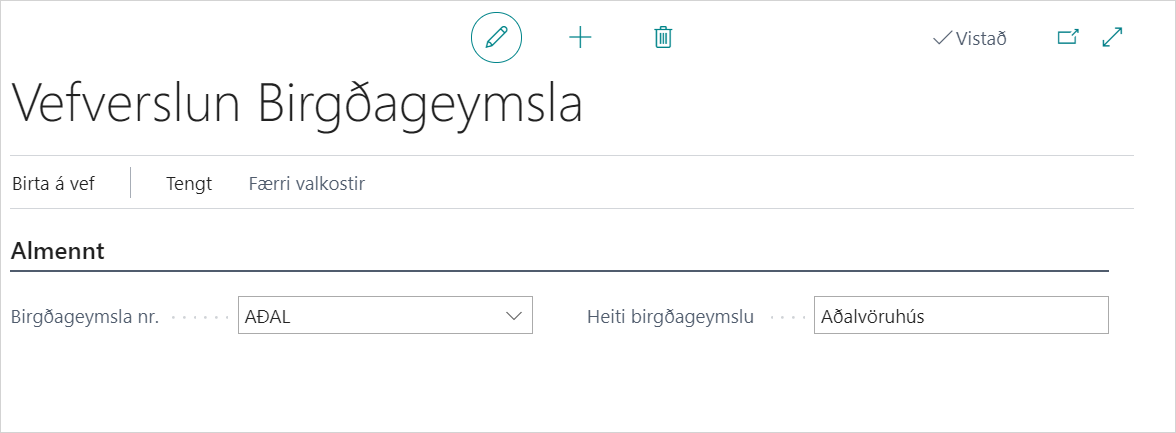Click the underline below Almennt heading

coord(560,271)
